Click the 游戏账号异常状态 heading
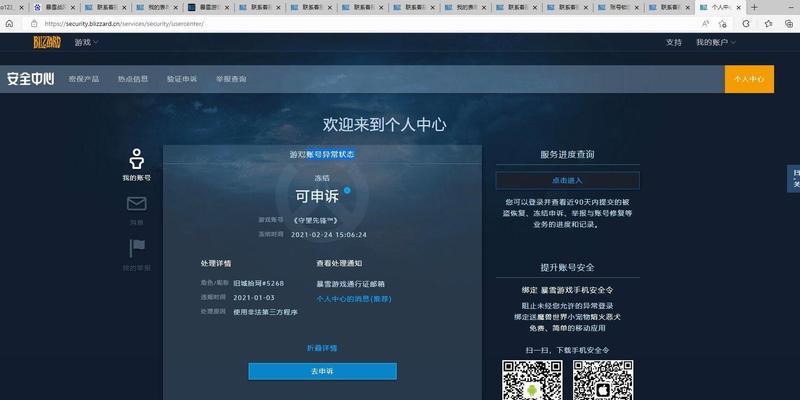Image resolution: width=800 pixels, height=400 pixels. [322, 155]
